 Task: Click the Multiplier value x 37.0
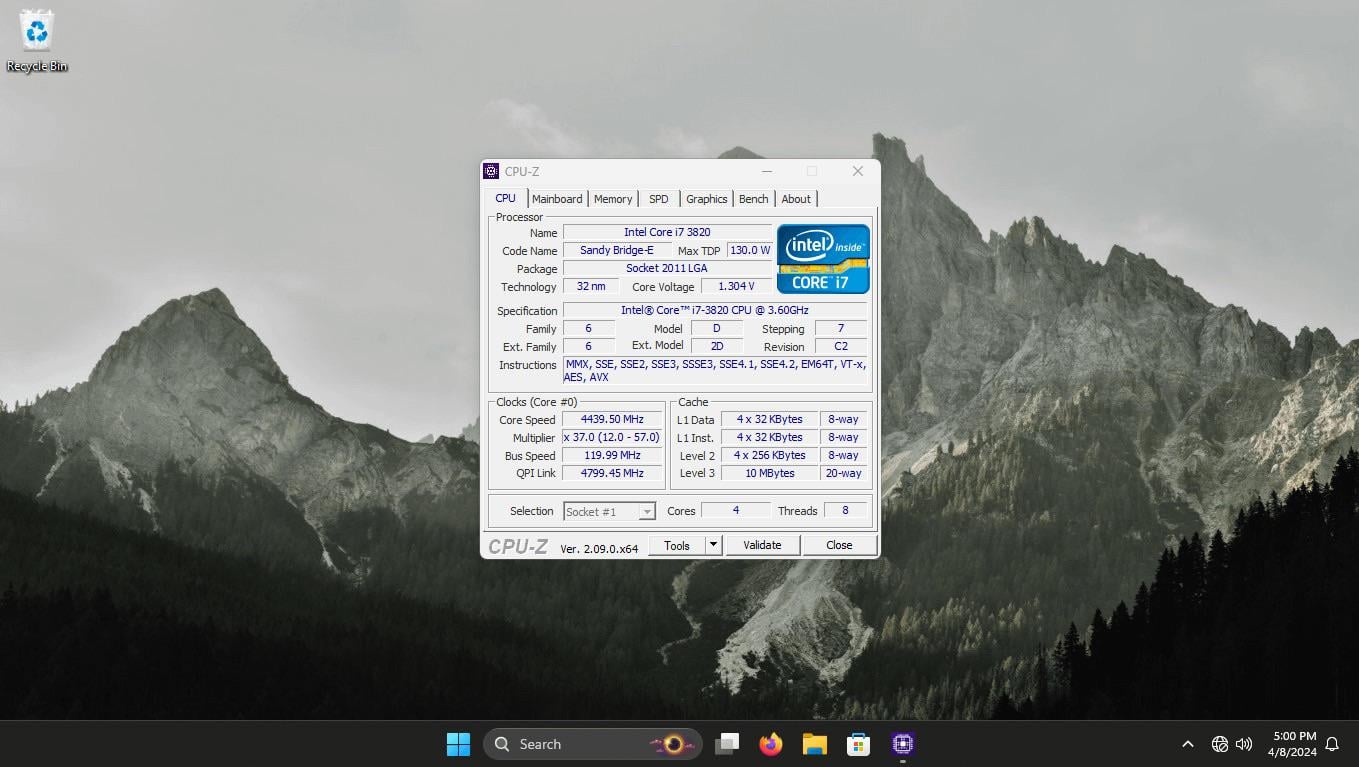(612, 437)
